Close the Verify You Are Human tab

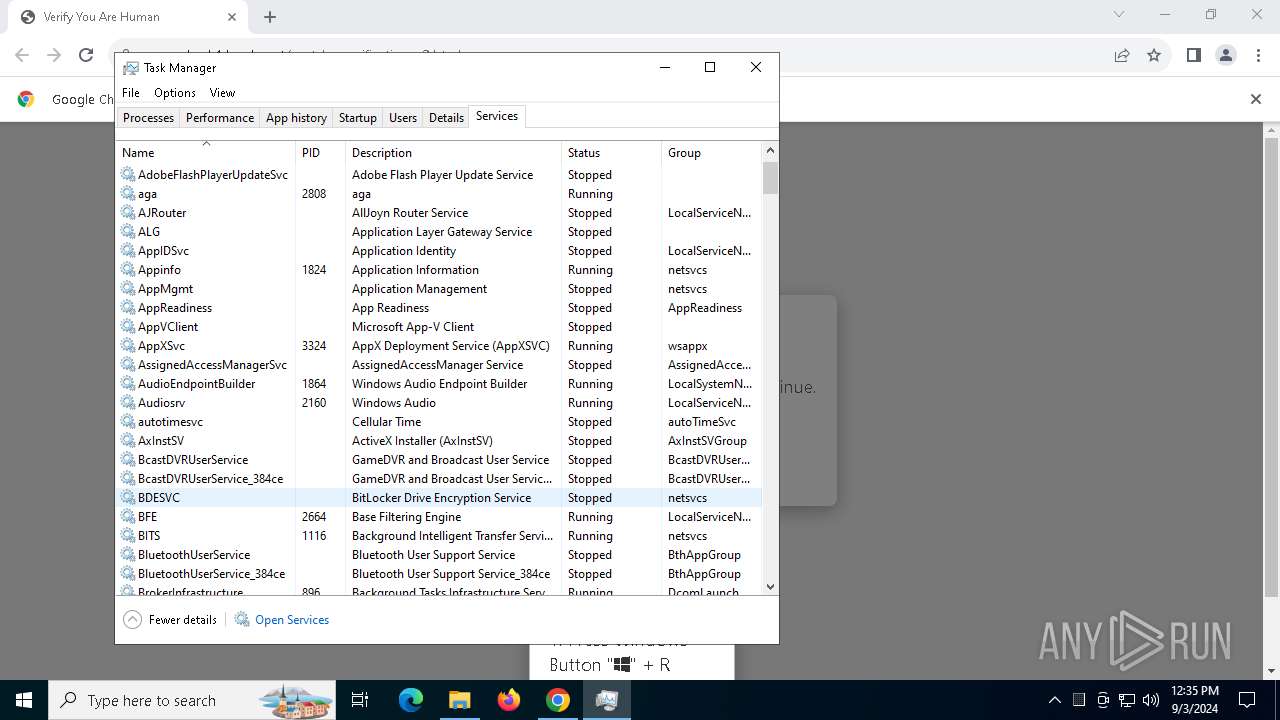pos(231,16)
